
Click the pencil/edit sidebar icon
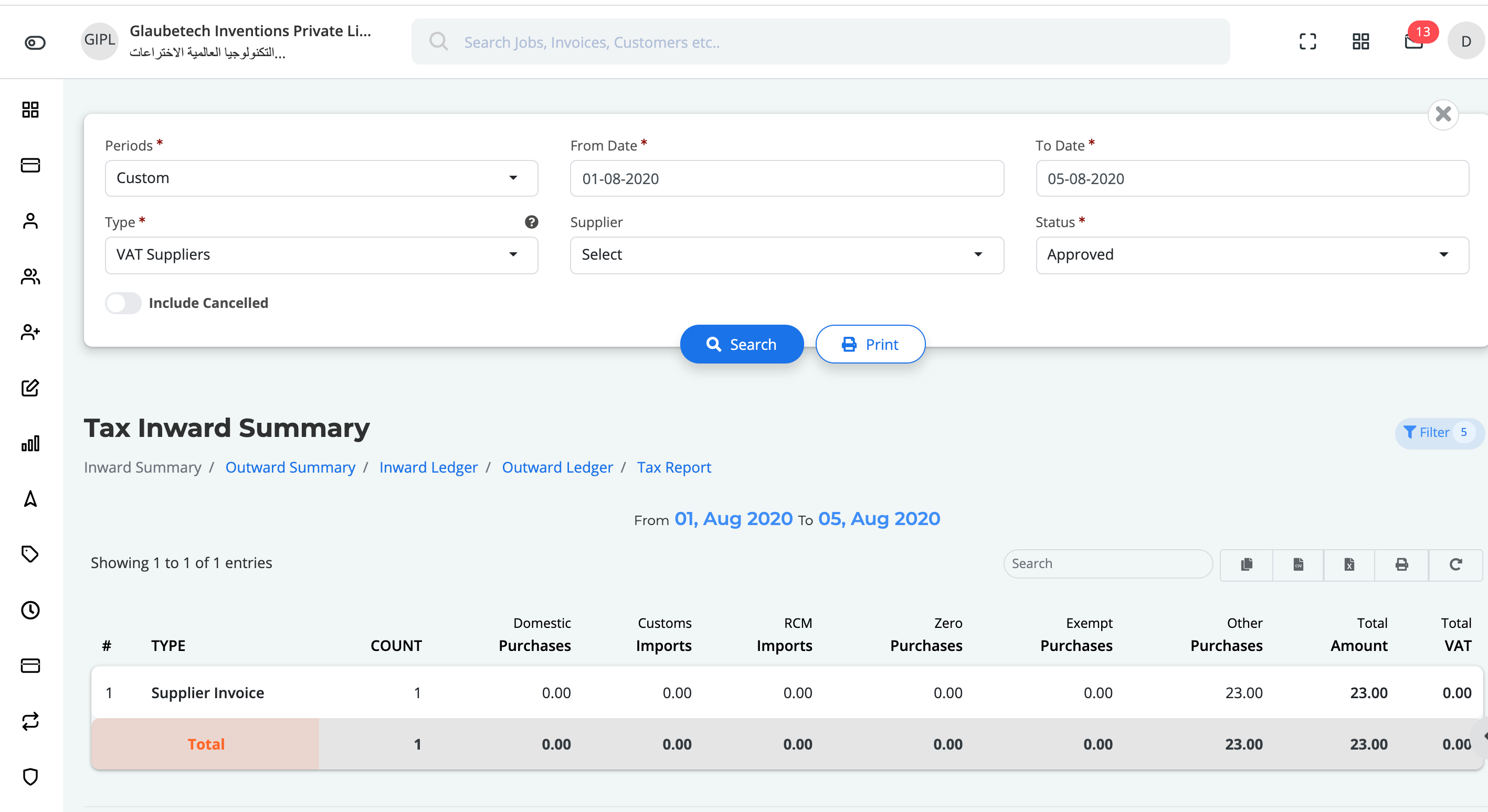[x=31, y=388]
